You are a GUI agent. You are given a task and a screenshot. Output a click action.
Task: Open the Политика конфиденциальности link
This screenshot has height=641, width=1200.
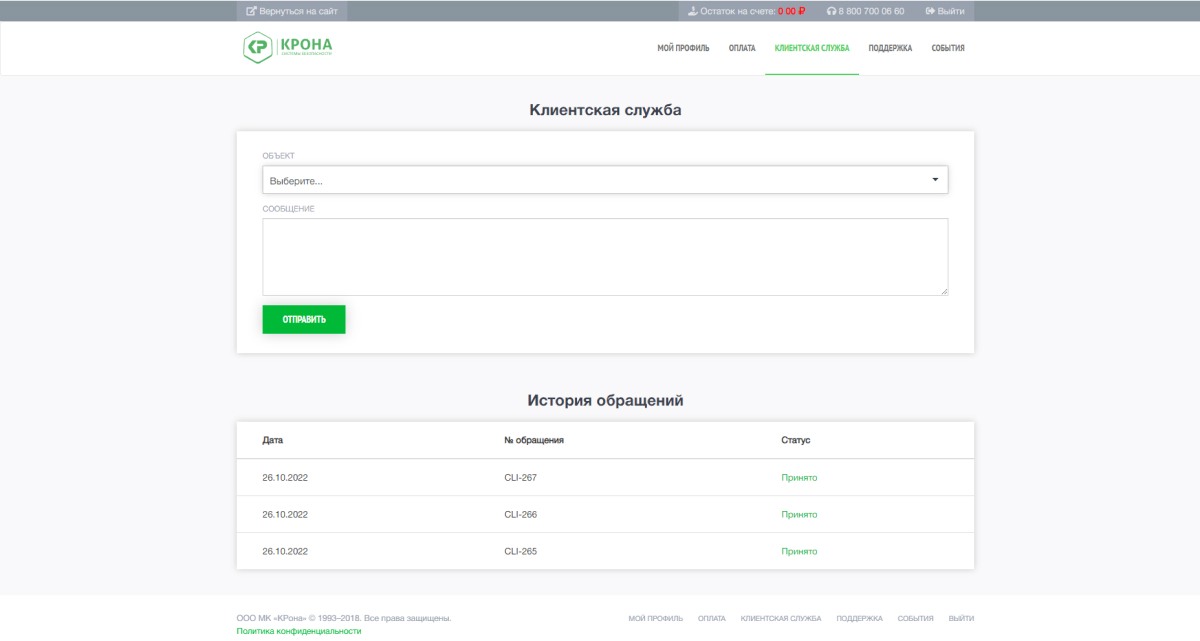point(298,631)
